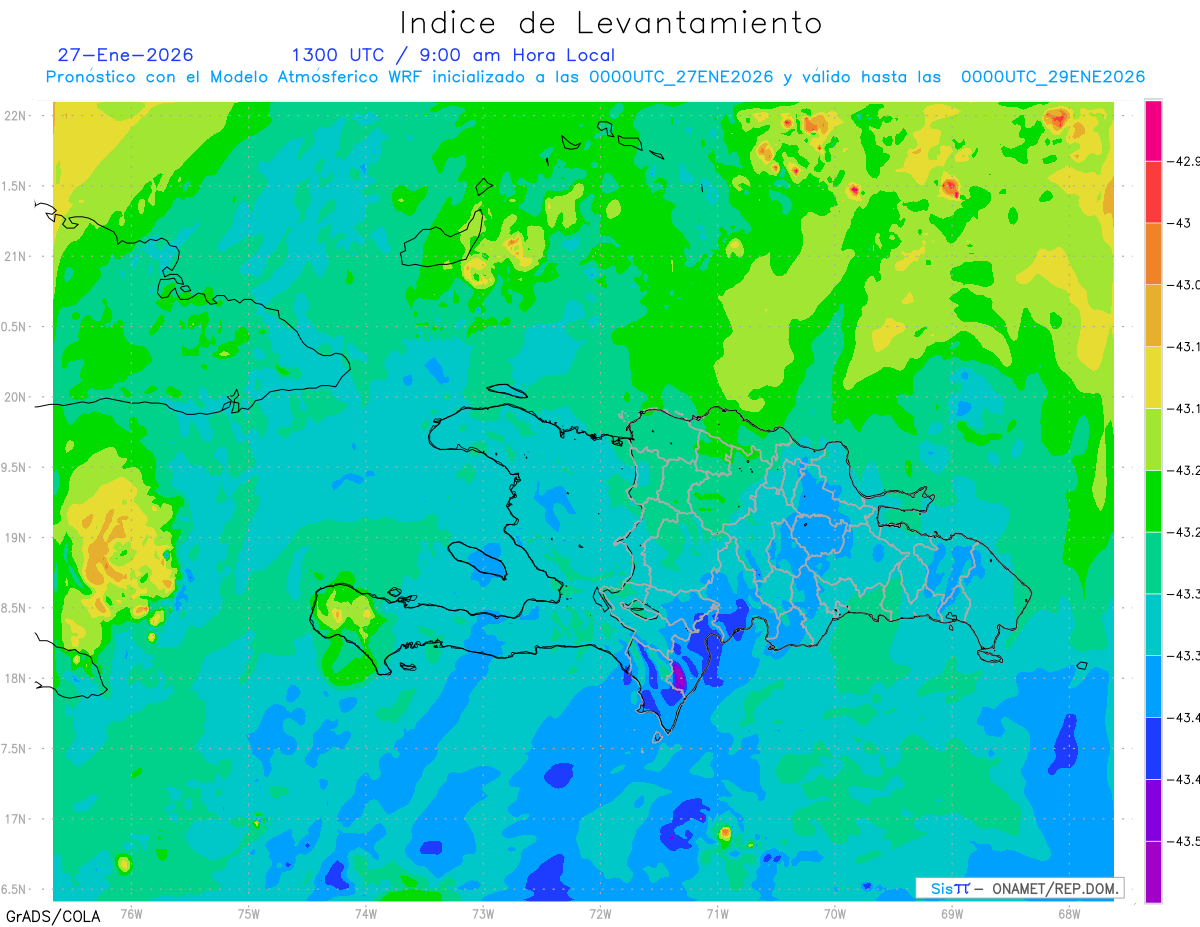Click the magenta swatch atop the colorbar
This screenshot has height=927, width=1200.
pyautogui.click(x=1153, y=130)
